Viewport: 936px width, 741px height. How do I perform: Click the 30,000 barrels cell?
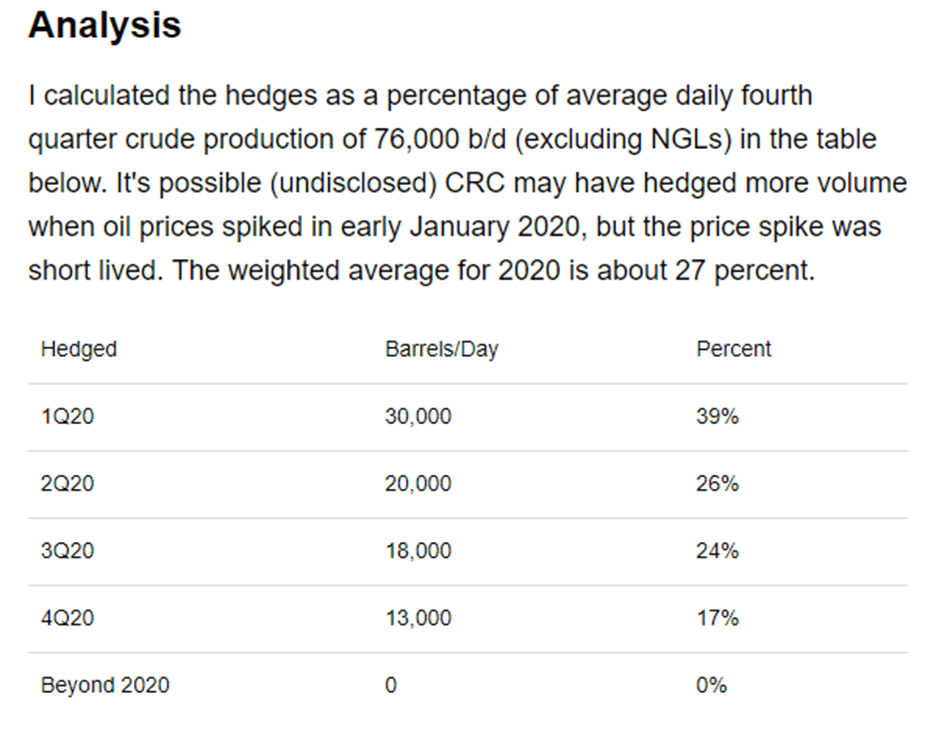[418, 417]
